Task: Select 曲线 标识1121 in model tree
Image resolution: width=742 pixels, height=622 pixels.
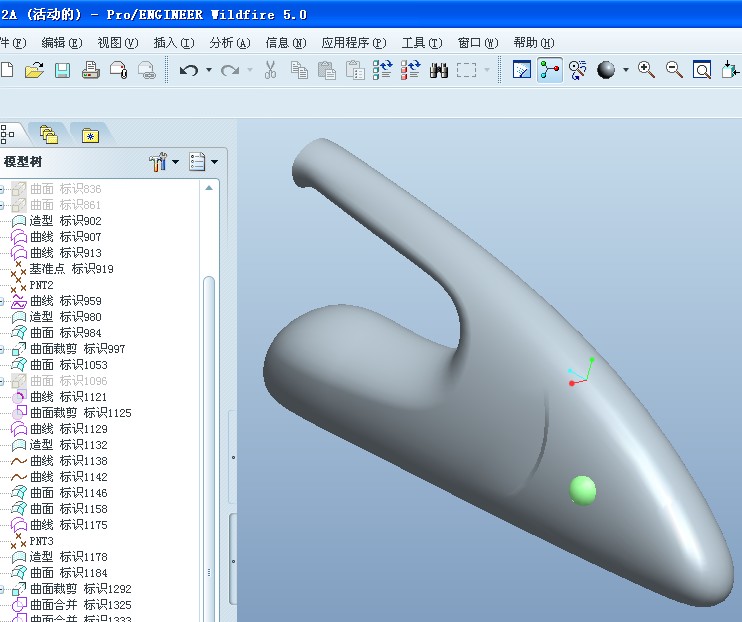Action: pyautogui.click(x=59, y=397)
